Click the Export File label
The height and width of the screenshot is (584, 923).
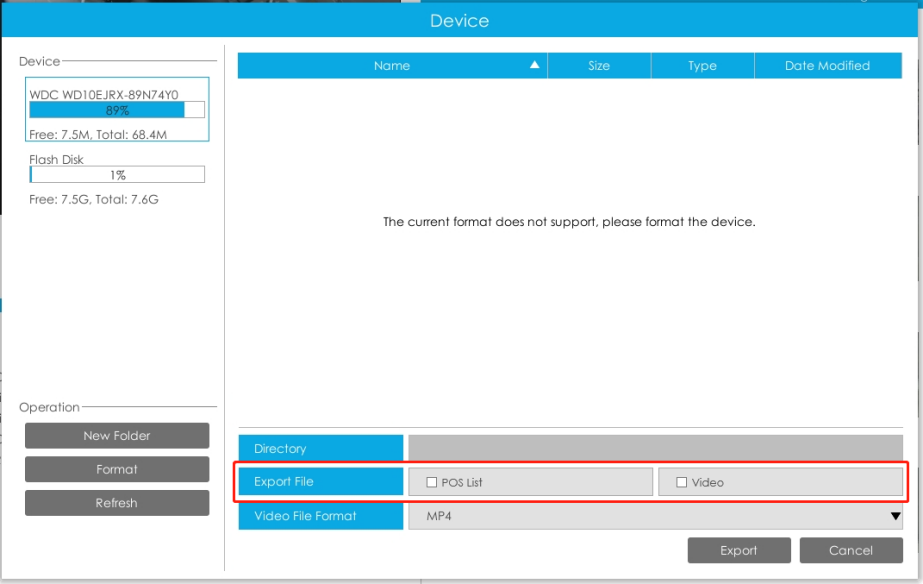tap(321, 482)
